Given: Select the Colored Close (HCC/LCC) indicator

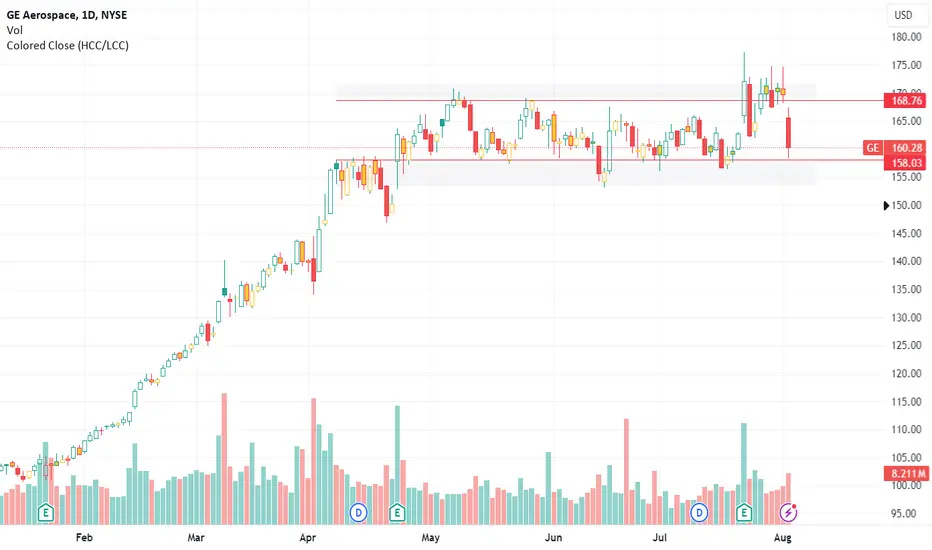Looking at the screenshot, I should tap(67, 45).
